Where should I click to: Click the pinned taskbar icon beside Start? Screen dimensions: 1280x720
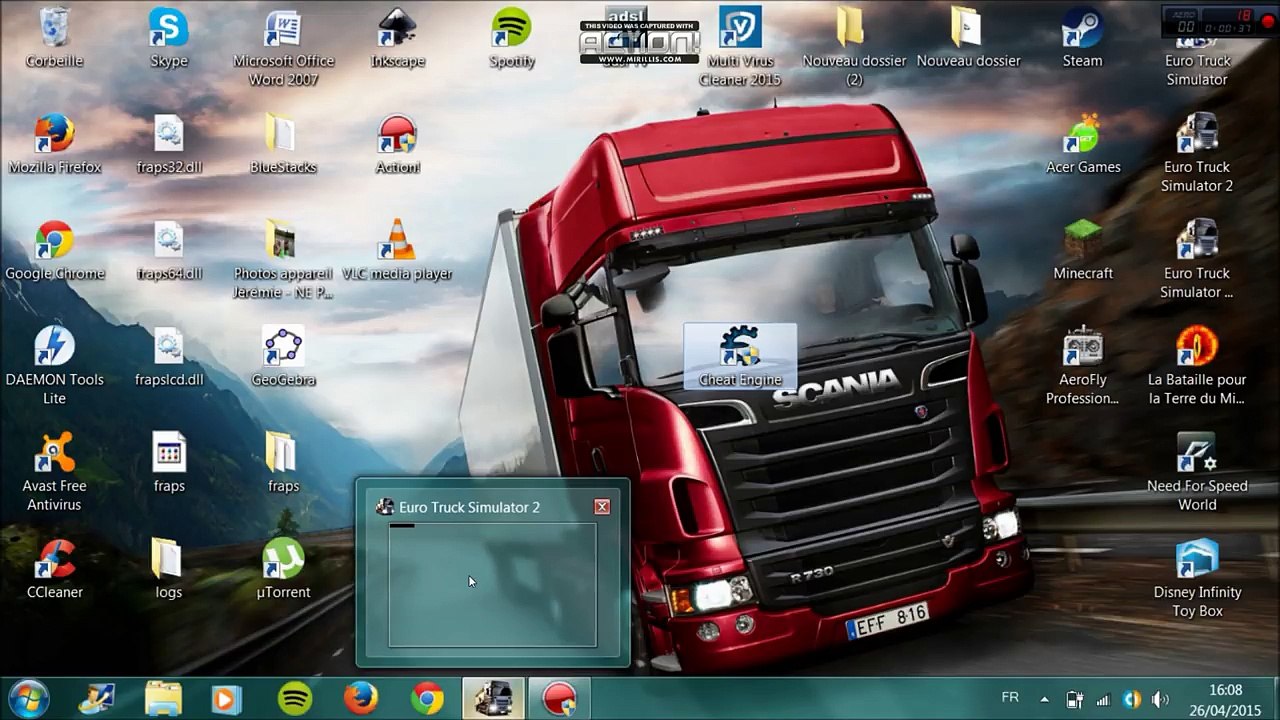click(x=97, y=698)
